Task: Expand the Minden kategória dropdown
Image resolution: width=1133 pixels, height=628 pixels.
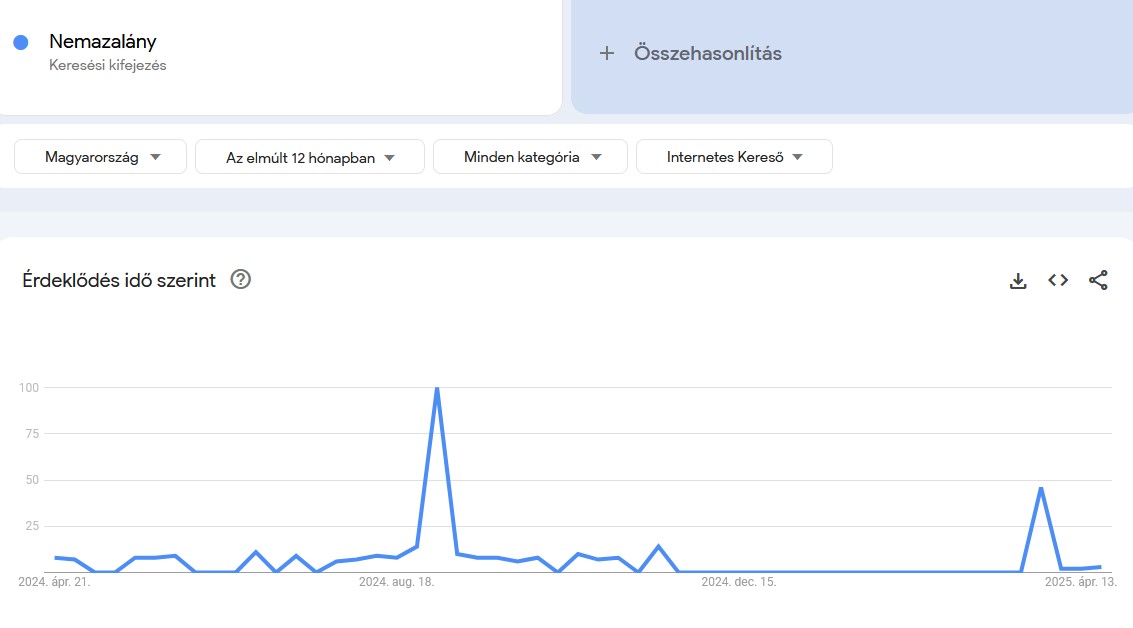Action: [x=530, y=157]
